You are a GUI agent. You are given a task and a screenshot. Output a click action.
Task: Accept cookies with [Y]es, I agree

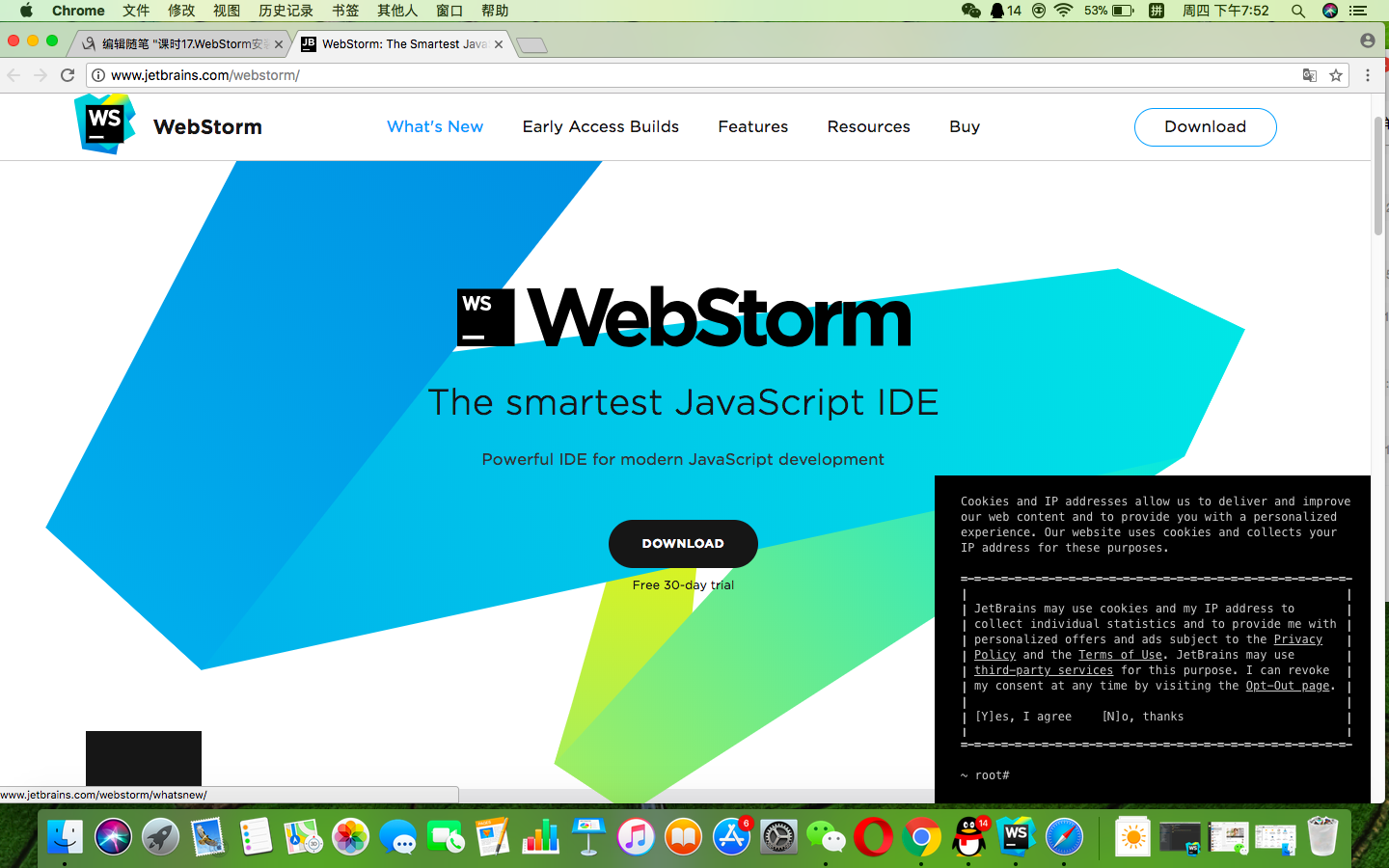tap(1023, 717)
